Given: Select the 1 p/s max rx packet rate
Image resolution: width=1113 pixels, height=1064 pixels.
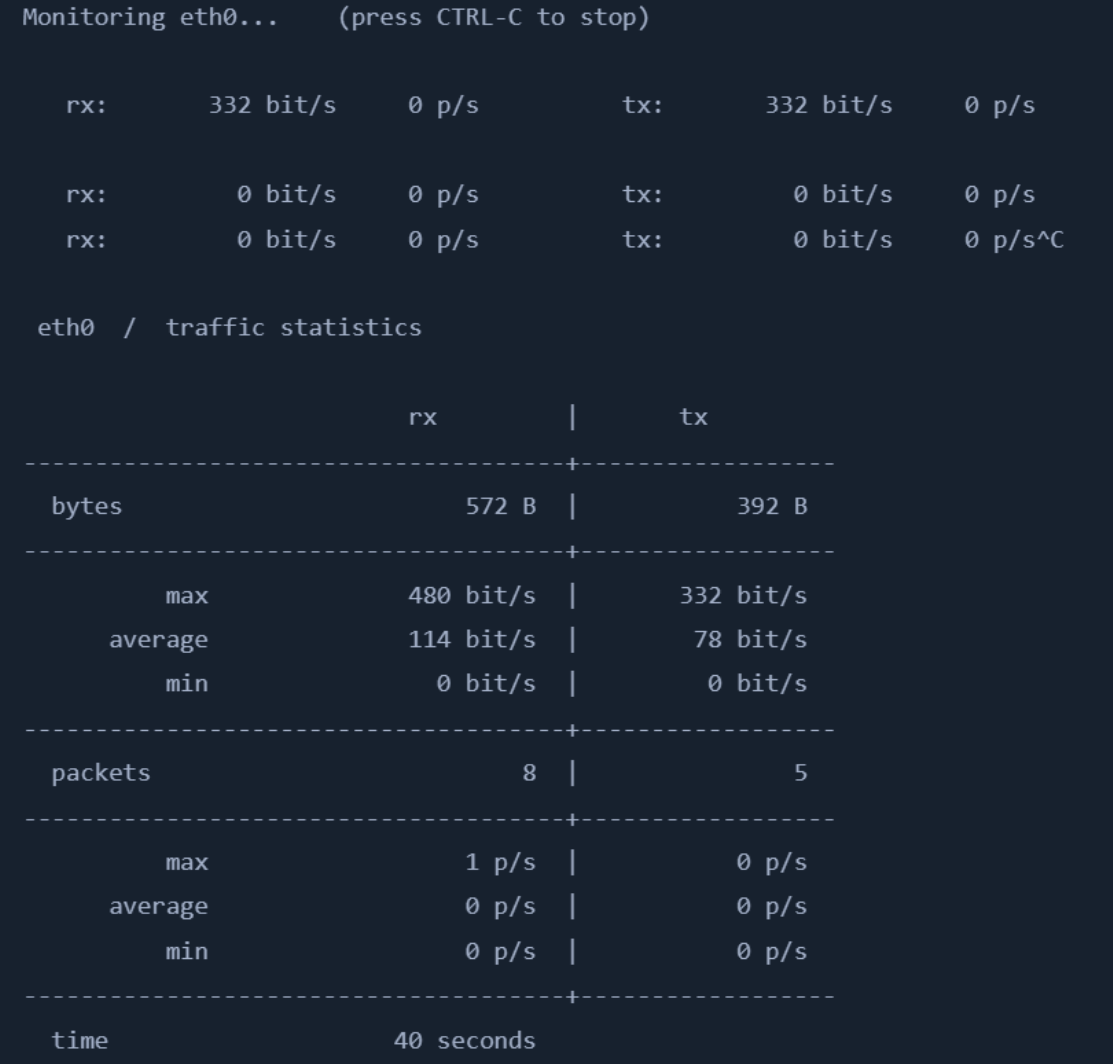Looking at the screenshot, I should [500, 862].
